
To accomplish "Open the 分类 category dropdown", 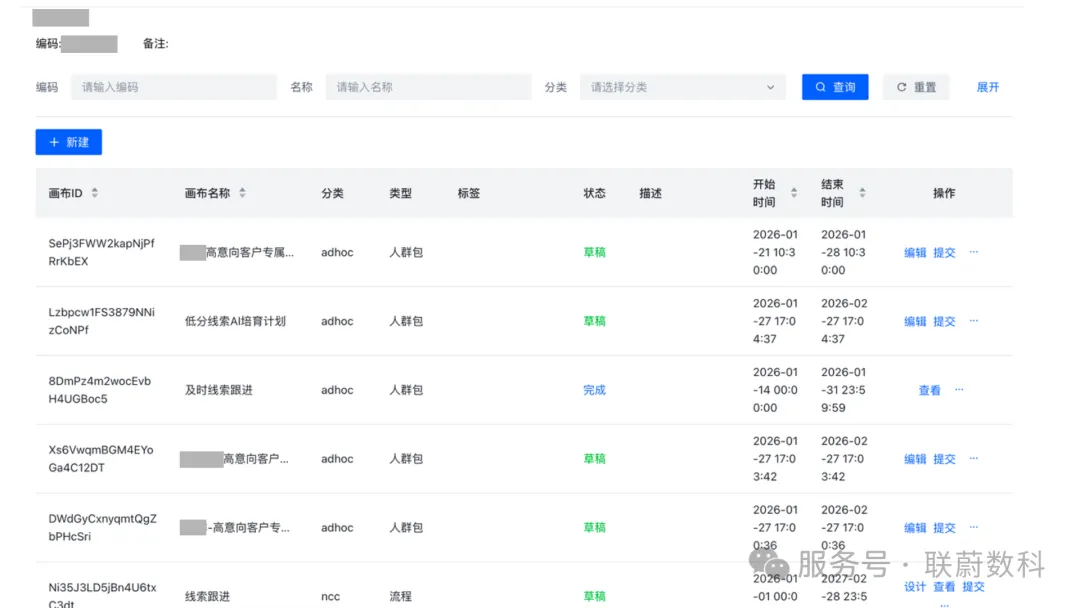I will [682, 87].
